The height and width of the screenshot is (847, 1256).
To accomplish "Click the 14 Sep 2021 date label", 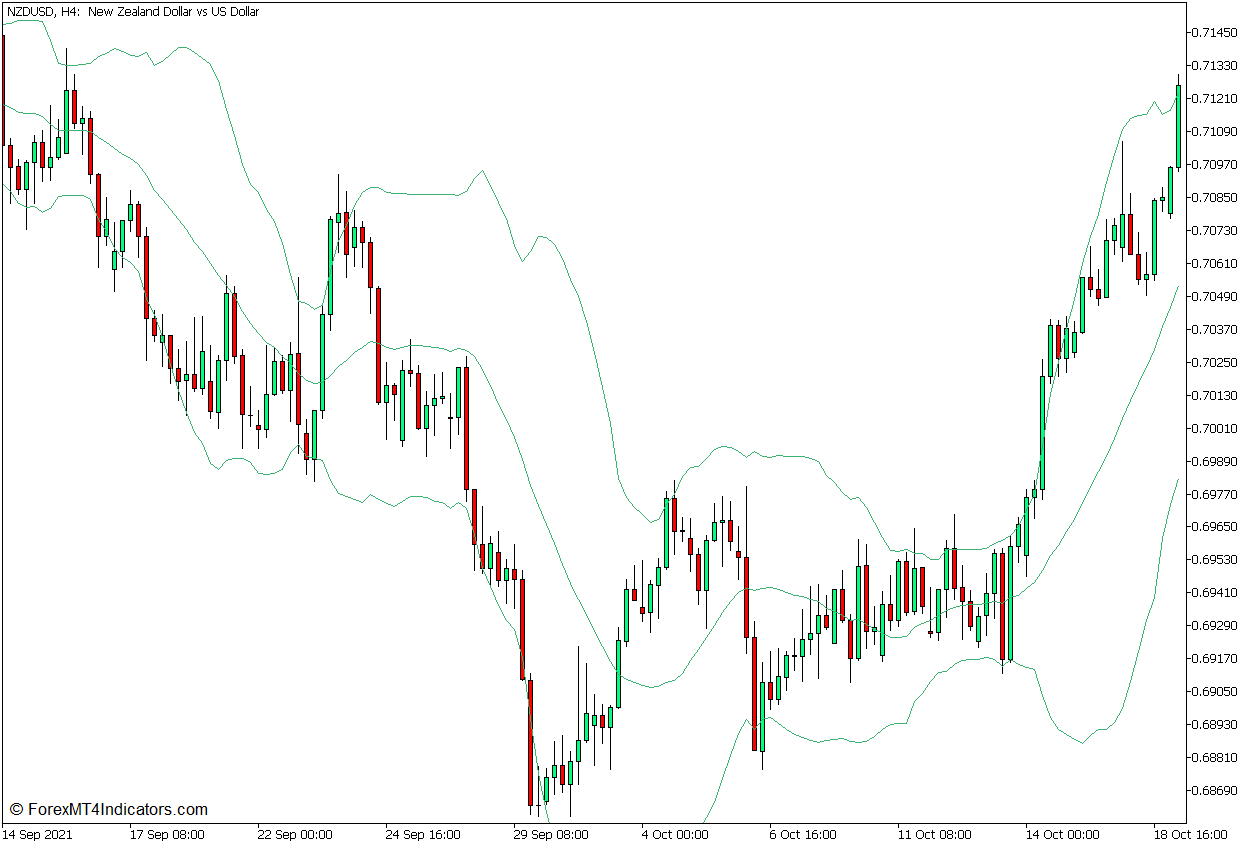I will coord(39,832).
